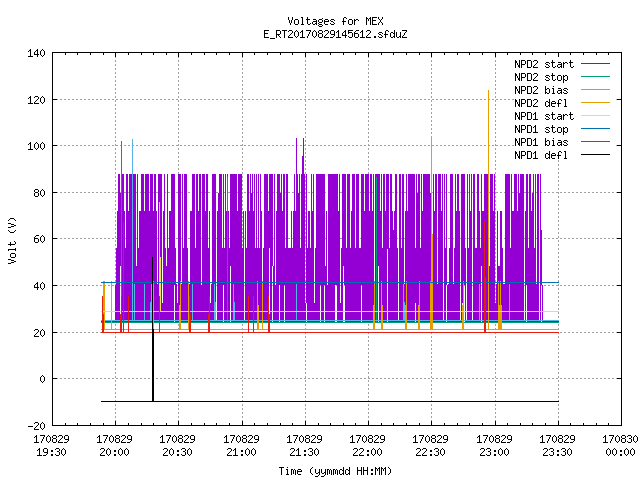Click the light blue NPD2 bias legend line
The height and width of the screenshot is (480, 640).
pyautogui.click(x=595, y=89)
